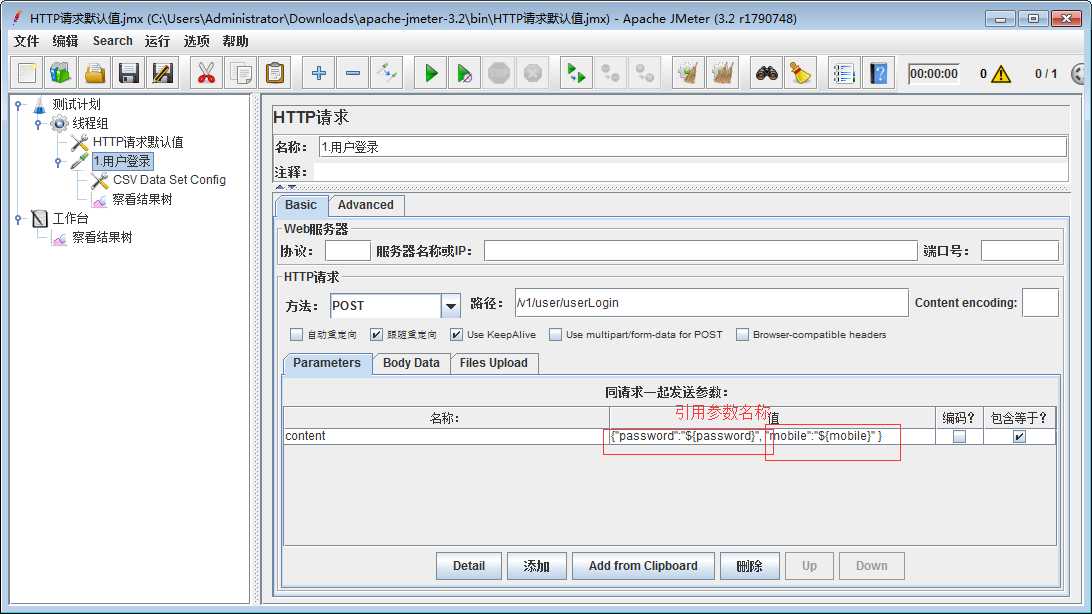Open the Search menu
This screenshot has height=614, width=1092.
point(112,41)
